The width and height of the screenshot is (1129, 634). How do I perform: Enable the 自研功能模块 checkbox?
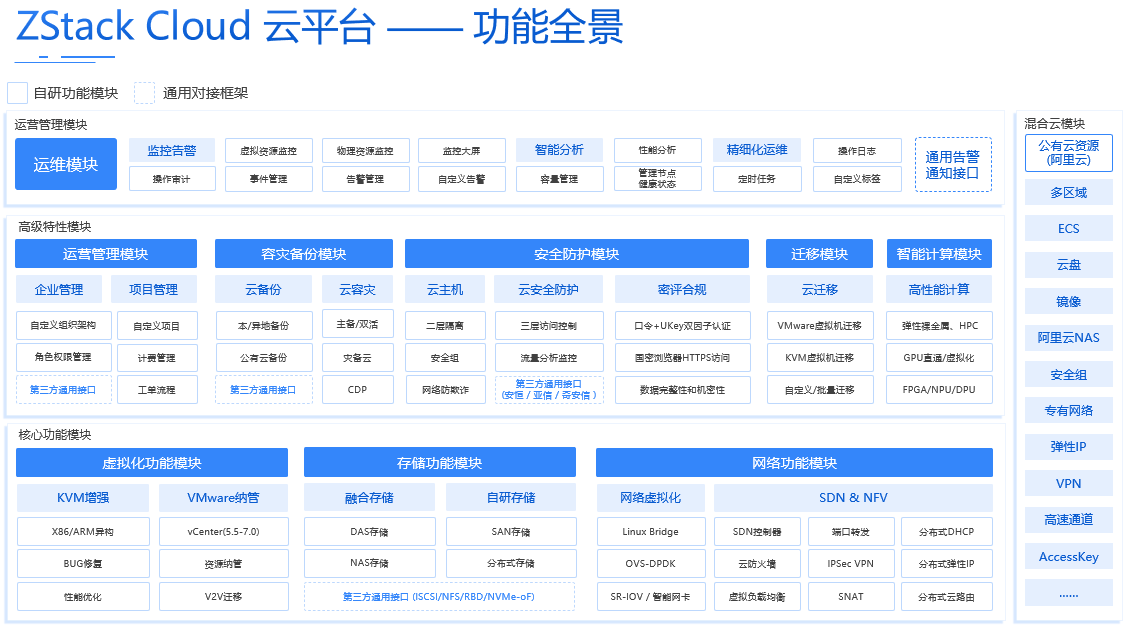(17, 91)
